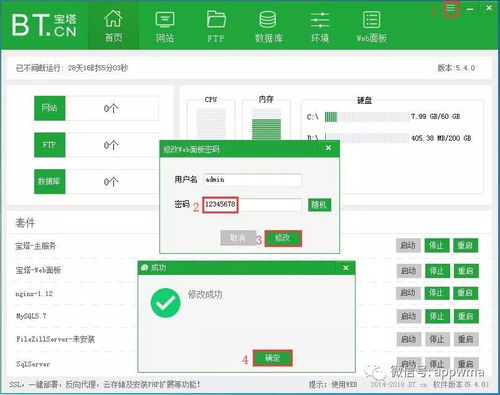Restart the nginx-1.12 service
This screenshot has height=395, width=500.
tap(466, 293)
